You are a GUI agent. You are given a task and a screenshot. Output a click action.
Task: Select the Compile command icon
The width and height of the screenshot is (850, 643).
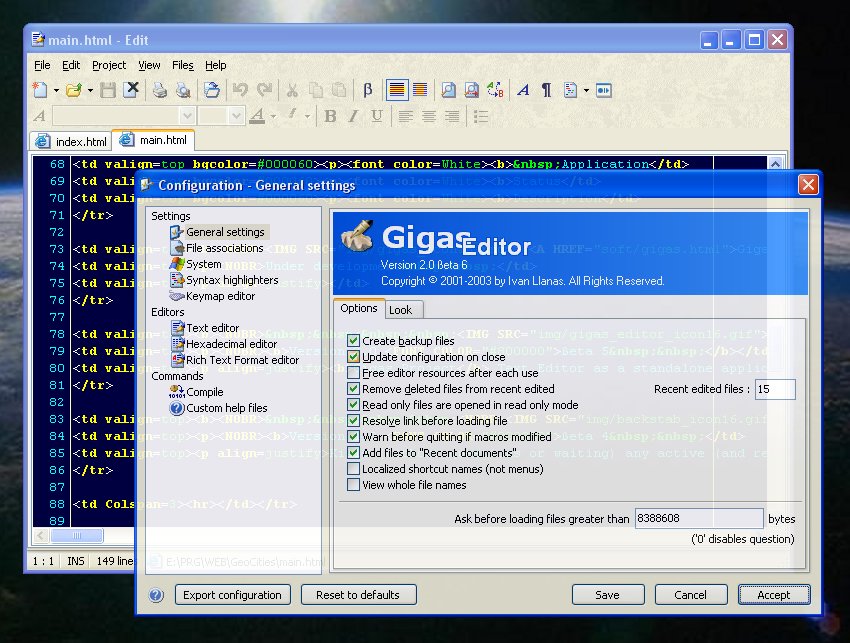click(x=176, y=392)
